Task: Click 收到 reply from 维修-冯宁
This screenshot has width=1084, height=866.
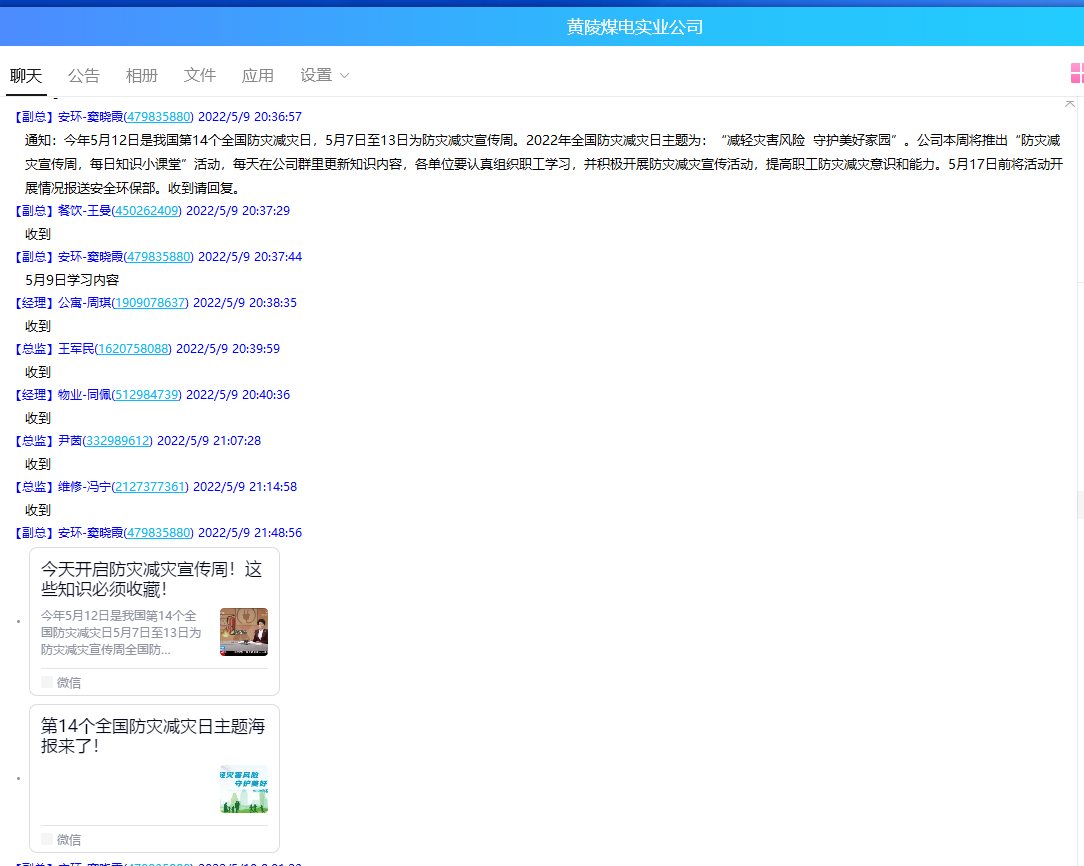Action: pyautogui.click(x=38, y=510)
